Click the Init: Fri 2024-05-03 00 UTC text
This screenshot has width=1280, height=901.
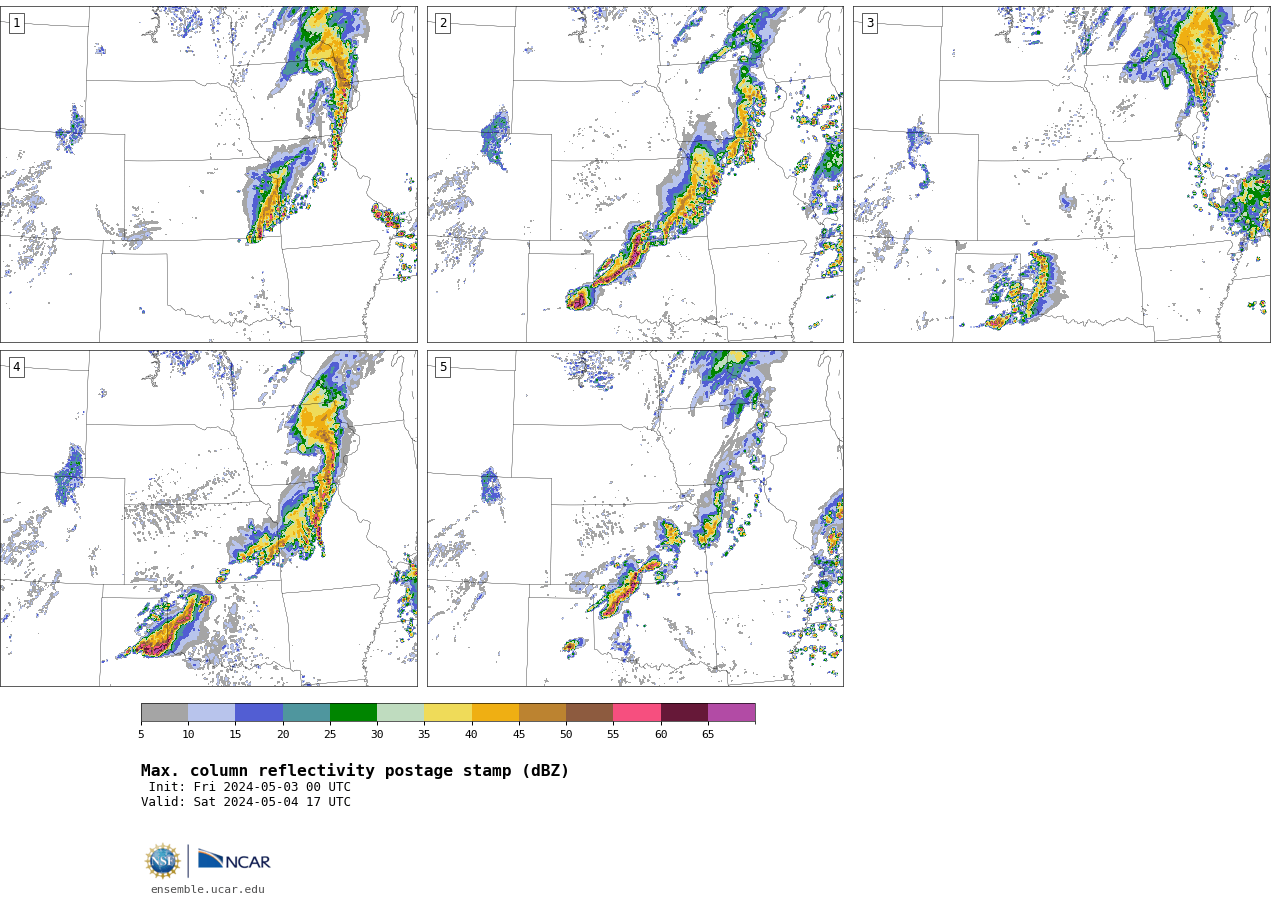pos(250,787)
